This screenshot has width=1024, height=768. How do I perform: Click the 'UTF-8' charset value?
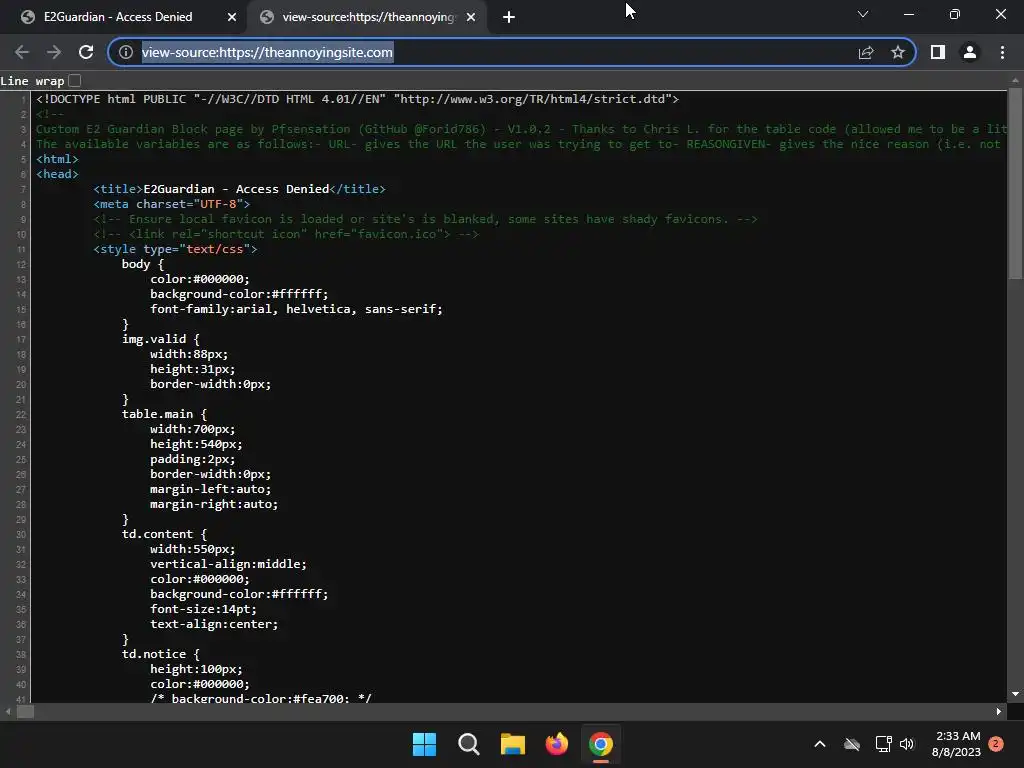click(x=219, y=204)
